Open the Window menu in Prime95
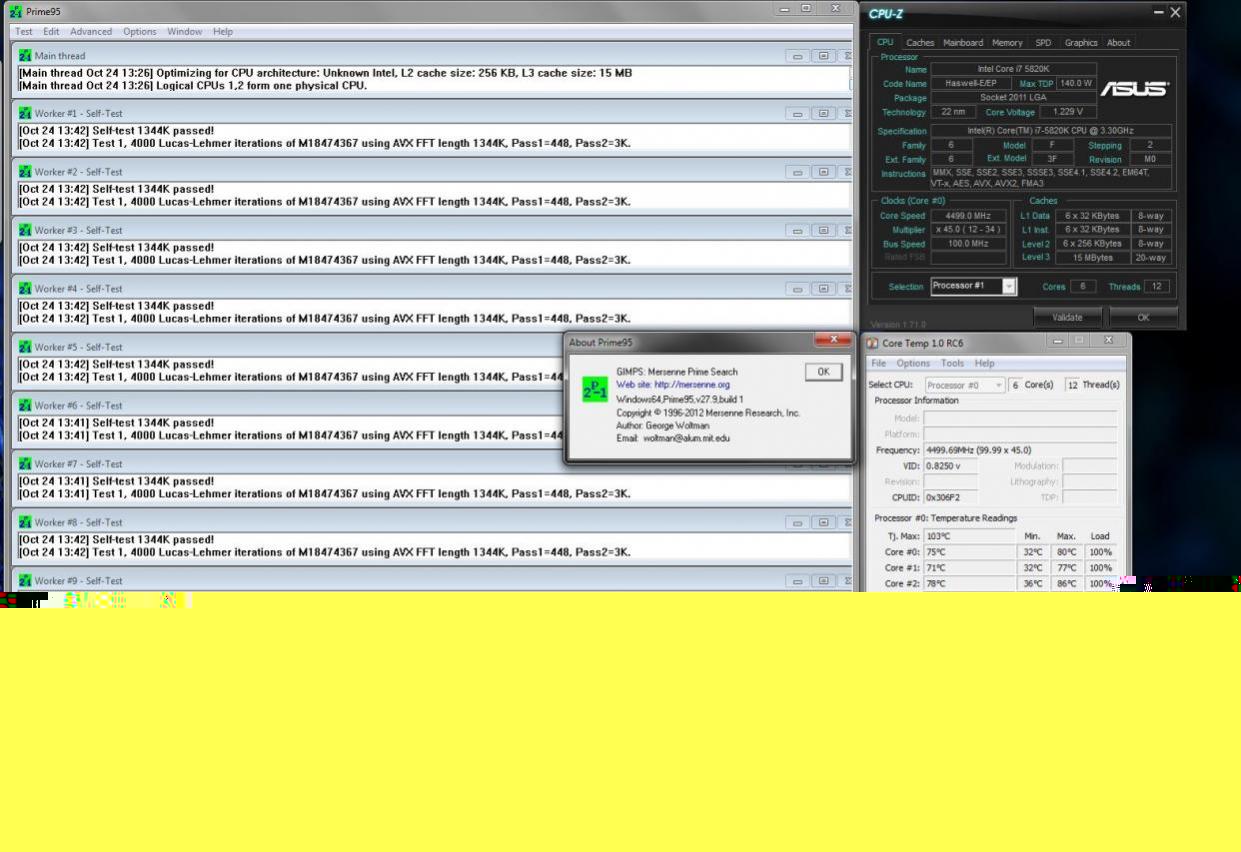1241x852 pixels. pos(185,31)
